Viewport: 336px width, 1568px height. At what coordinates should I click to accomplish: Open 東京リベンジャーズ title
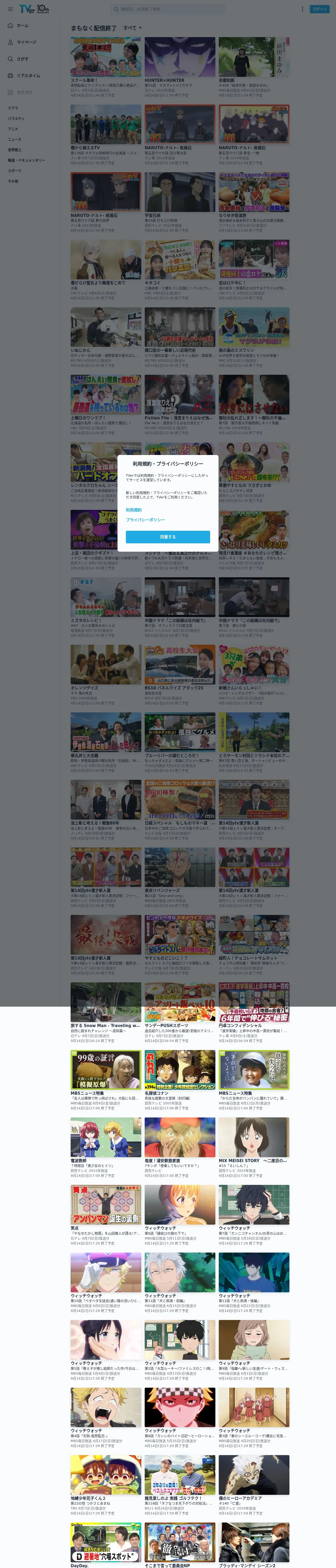[x=162, y=891]
